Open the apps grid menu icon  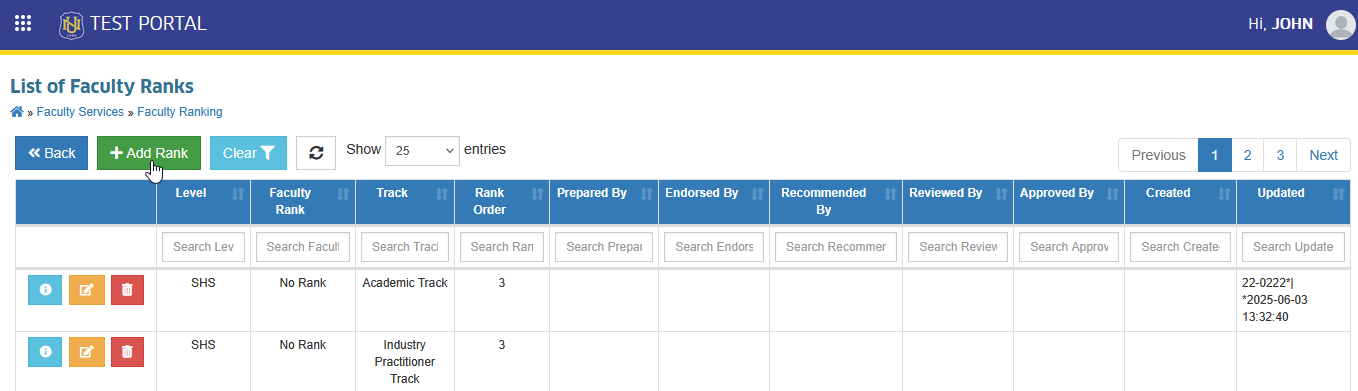pos(22,23)
